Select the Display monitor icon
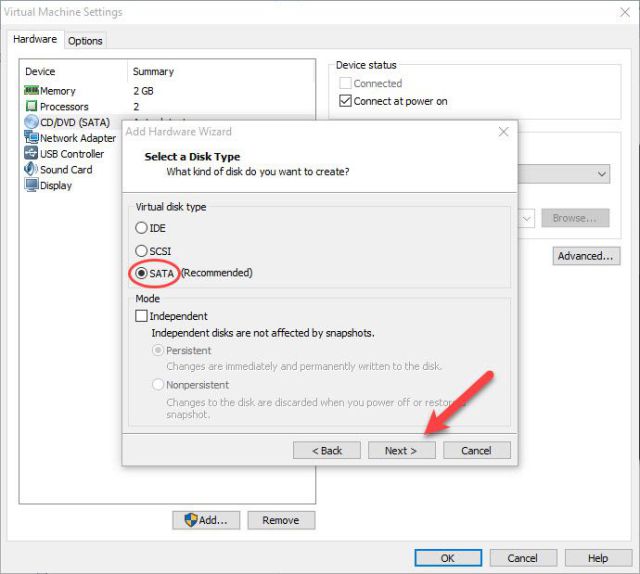This screenshot has height=574, width=640. point(31,185)
